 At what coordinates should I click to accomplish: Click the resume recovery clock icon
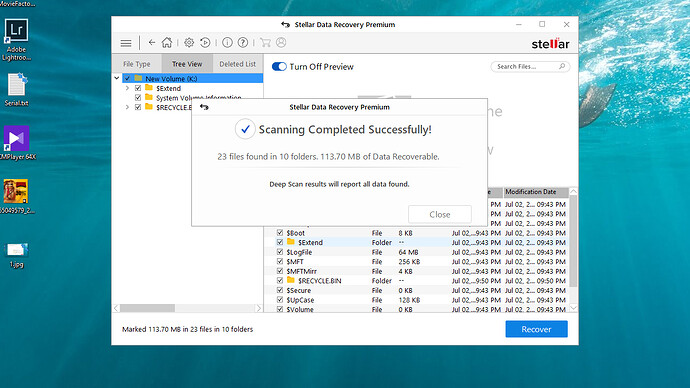205,43
